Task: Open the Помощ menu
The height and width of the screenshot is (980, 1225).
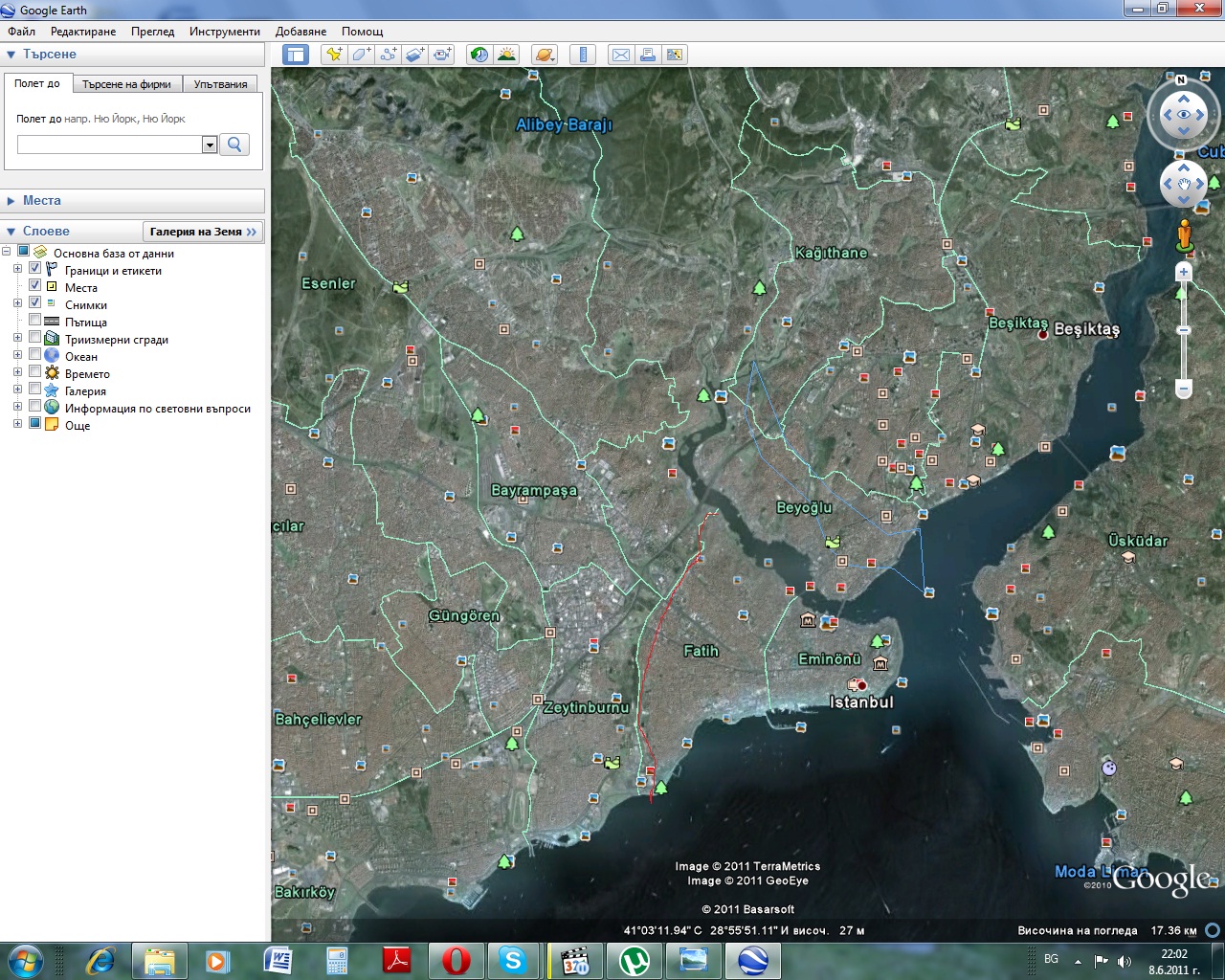Action: (x=363, y=32)
